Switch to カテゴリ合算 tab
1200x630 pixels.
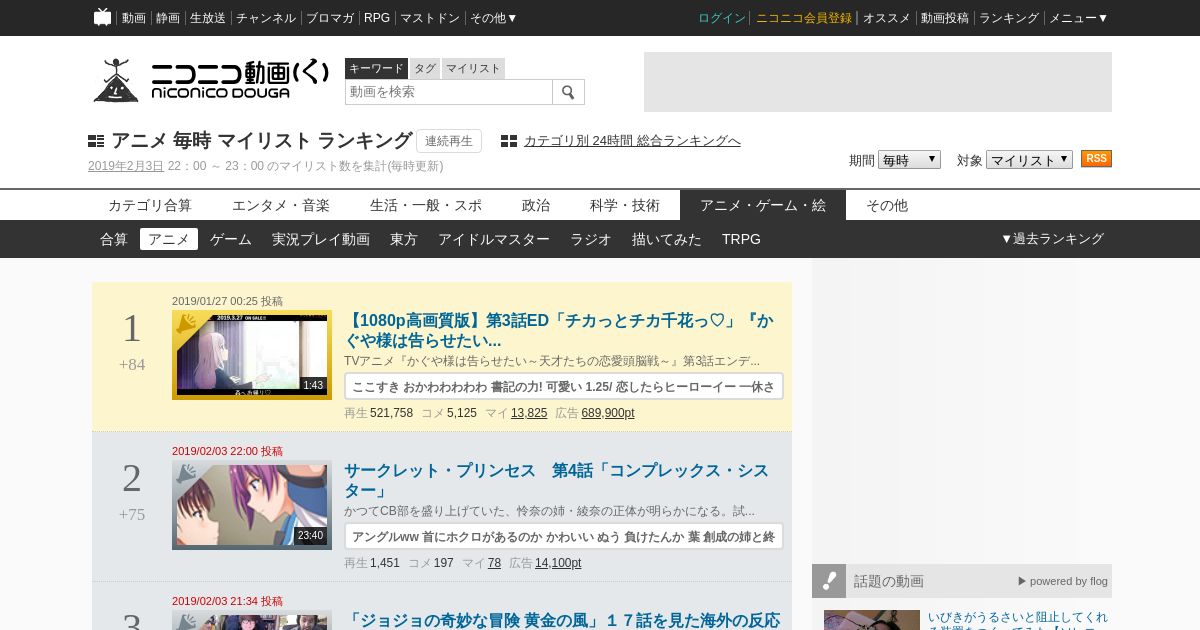click(150, 205)
